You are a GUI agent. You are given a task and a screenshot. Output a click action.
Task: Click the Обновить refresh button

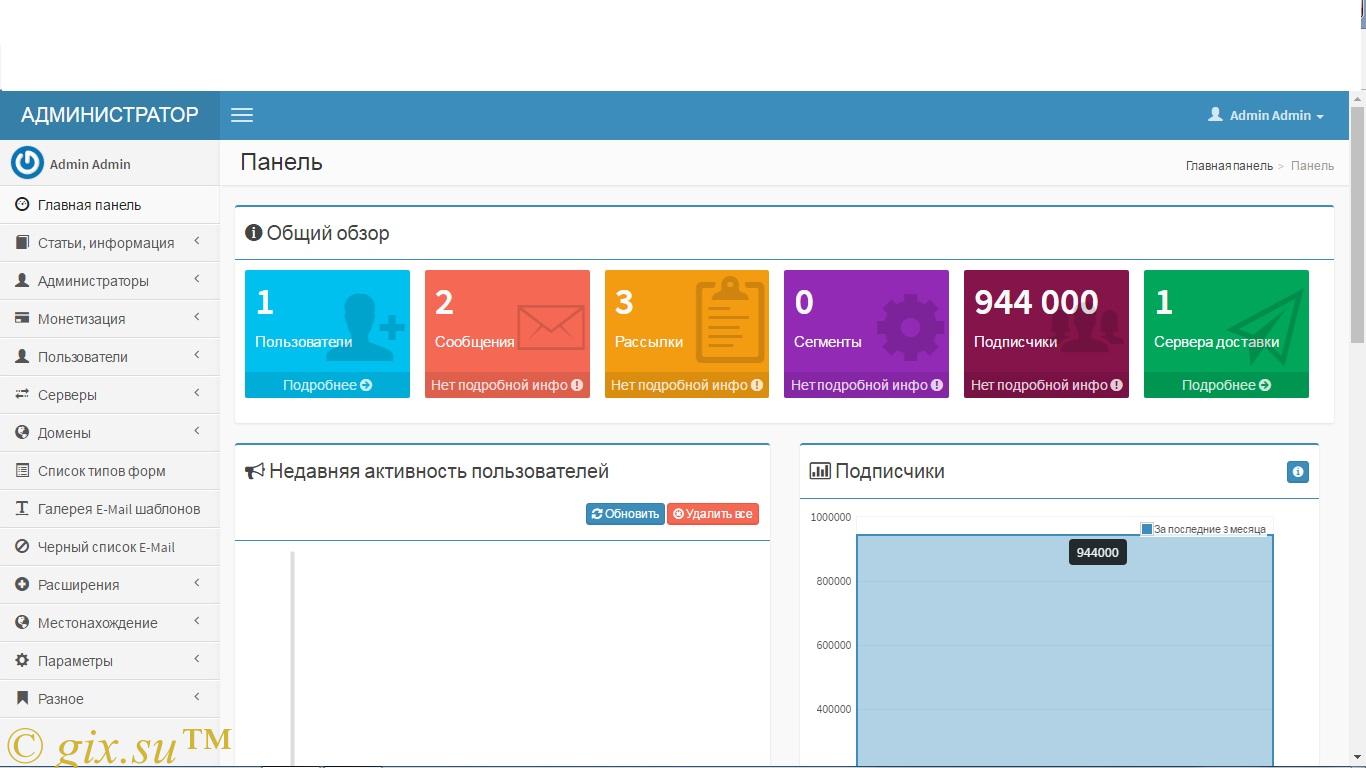pyautogui.click(x=625, y=514)
